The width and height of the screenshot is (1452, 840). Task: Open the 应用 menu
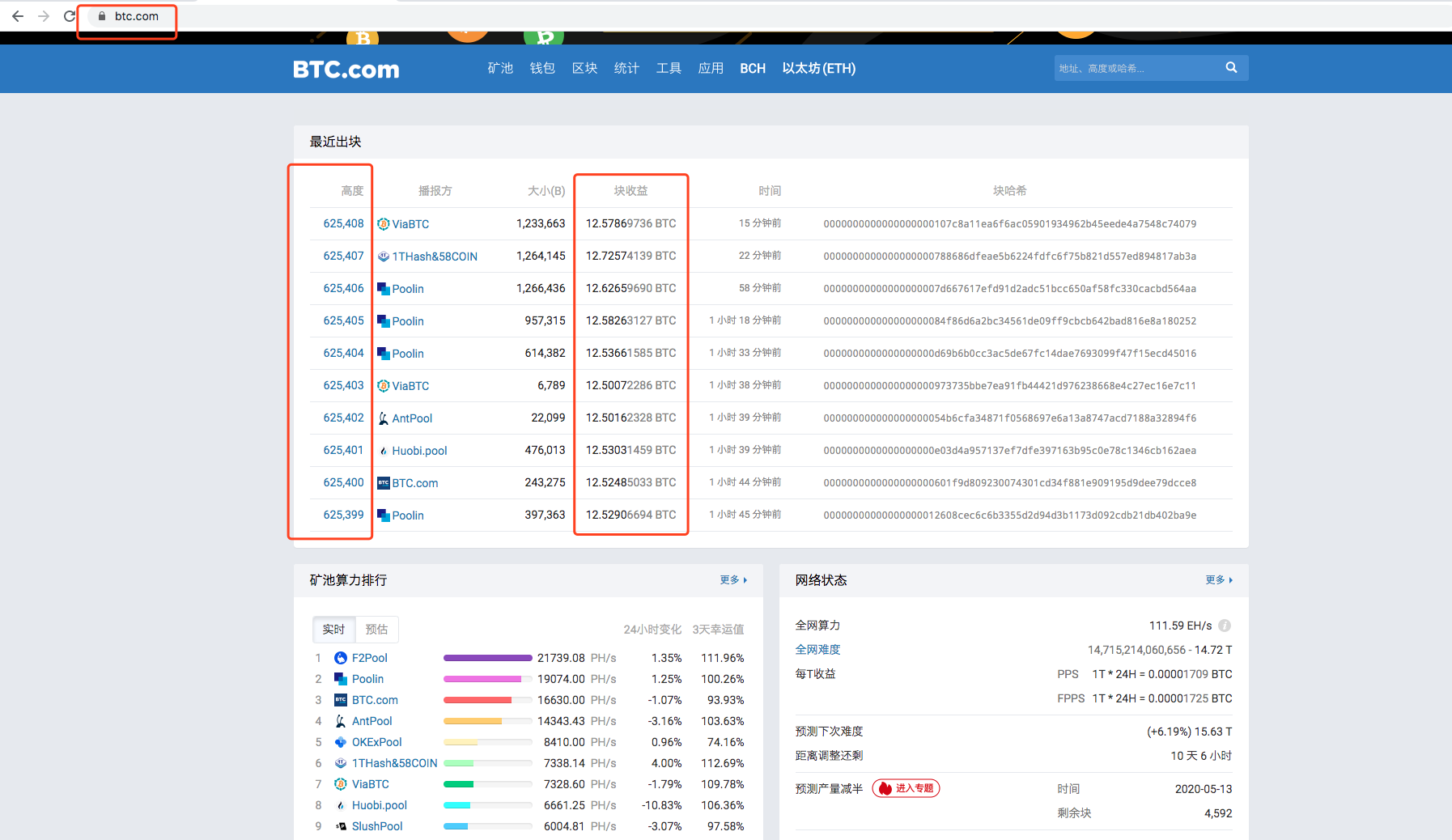[711, 68]
